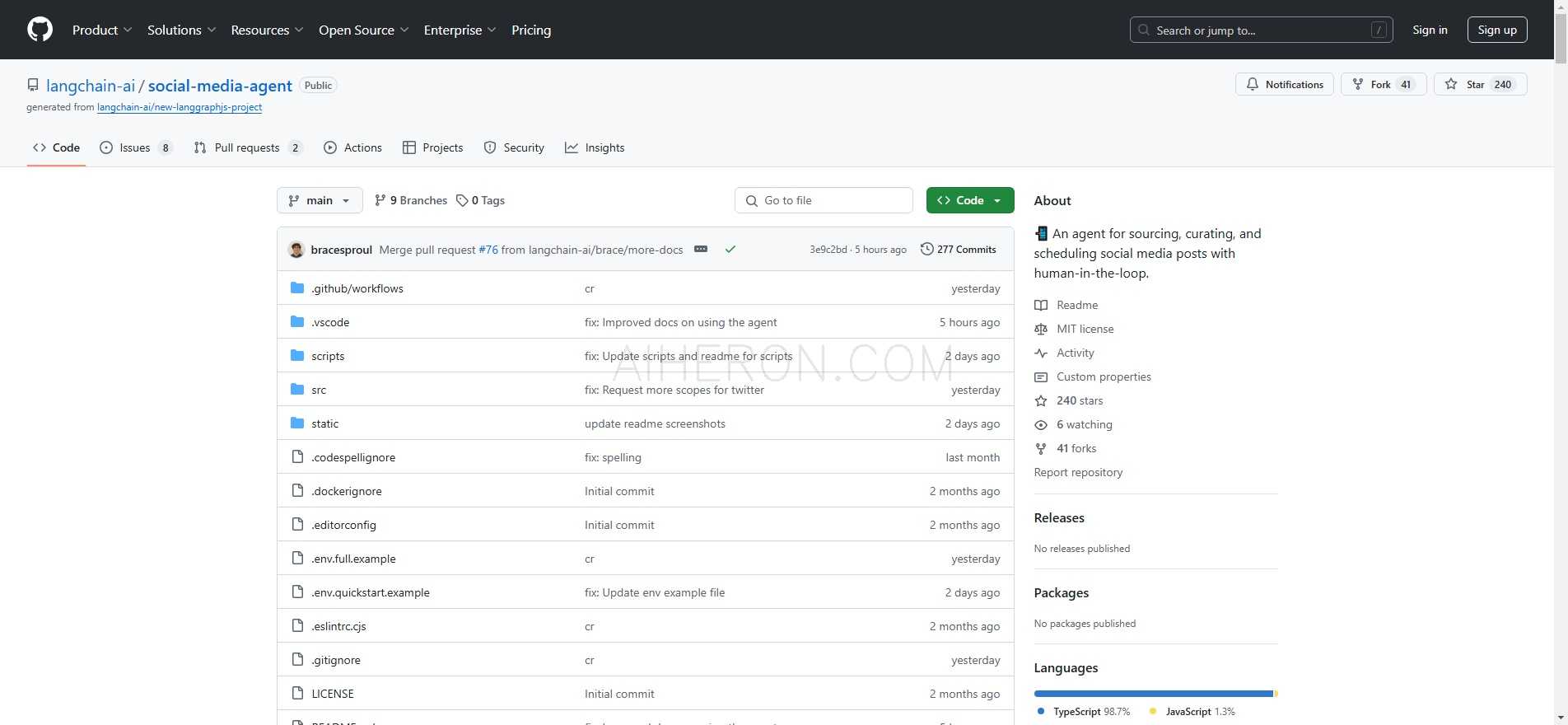Image resolution: width=1568 pixels, height=725 pixels.
Task: View the 0 Tags
Action: [x=480, y=200]
